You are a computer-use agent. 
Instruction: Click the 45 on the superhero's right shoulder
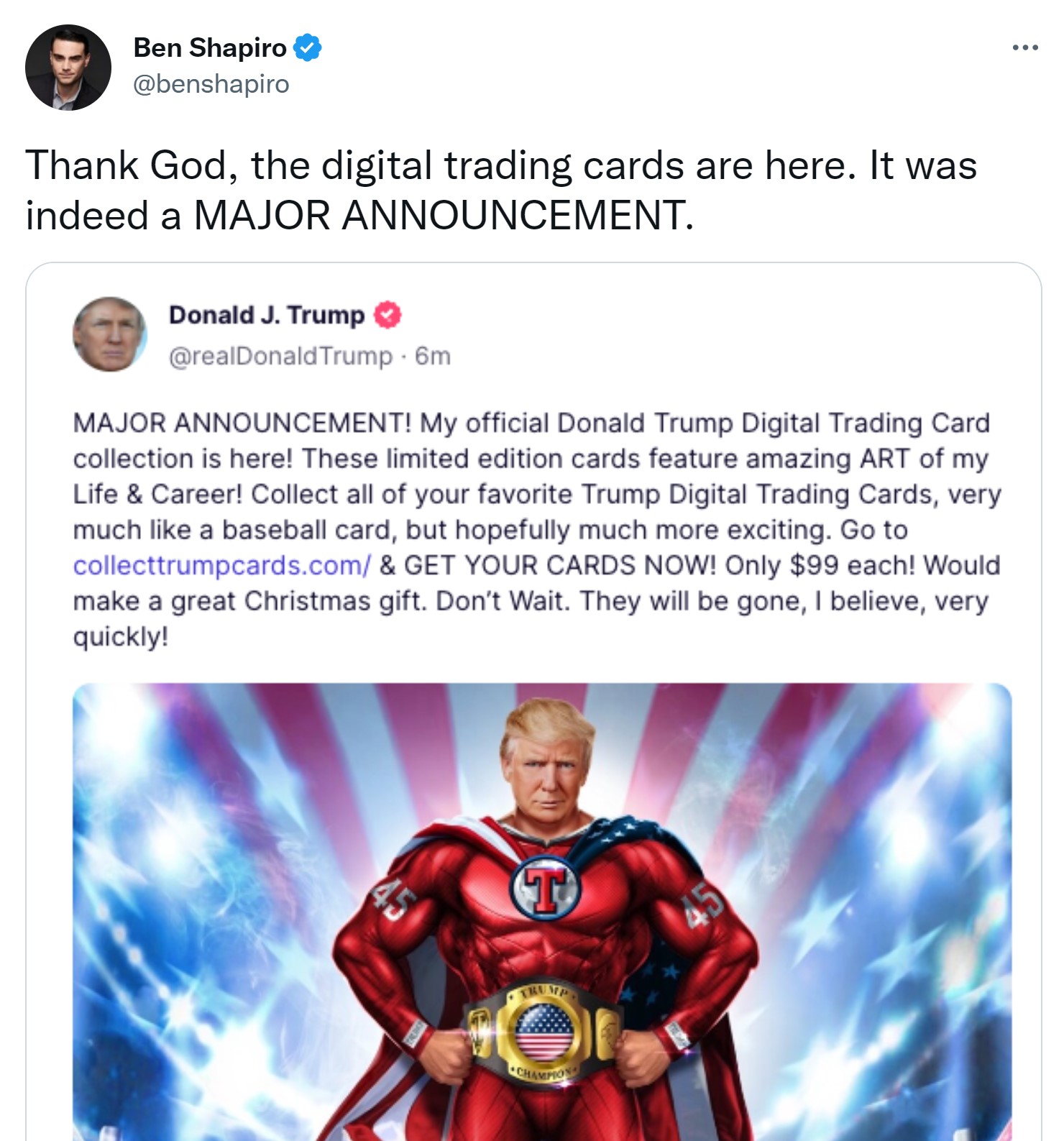394,902
